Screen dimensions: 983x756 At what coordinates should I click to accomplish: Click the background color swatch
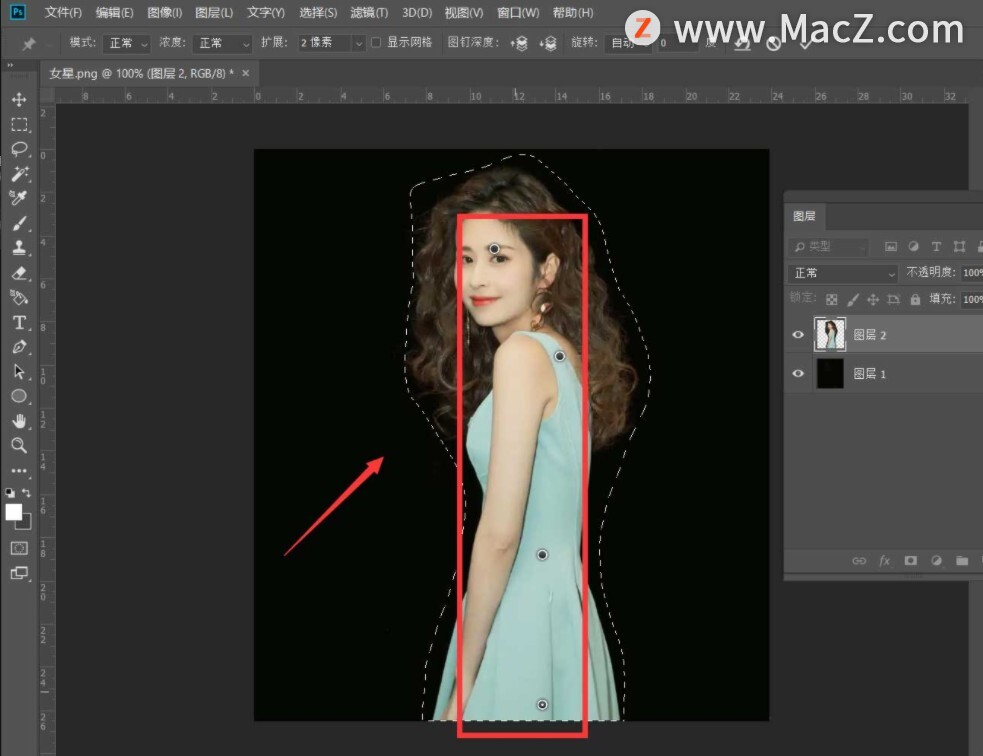click(x=26, y=524)
